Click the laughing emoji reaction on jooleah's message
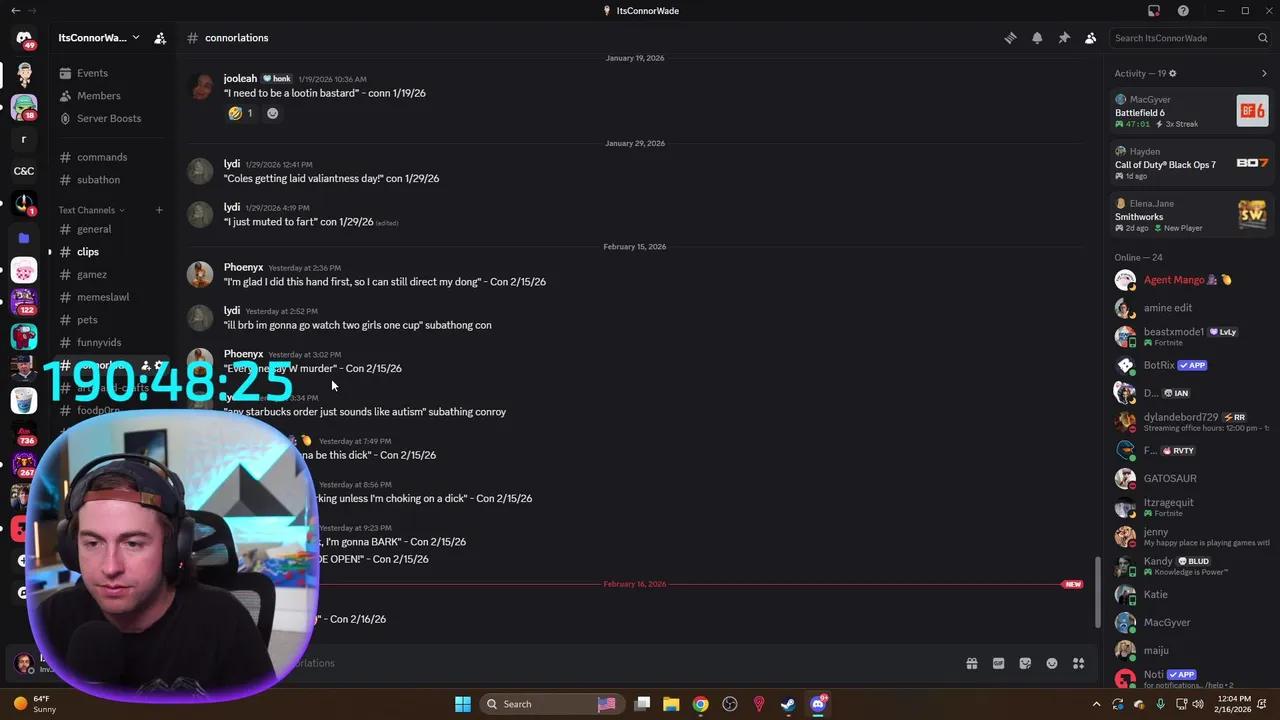 241,113
